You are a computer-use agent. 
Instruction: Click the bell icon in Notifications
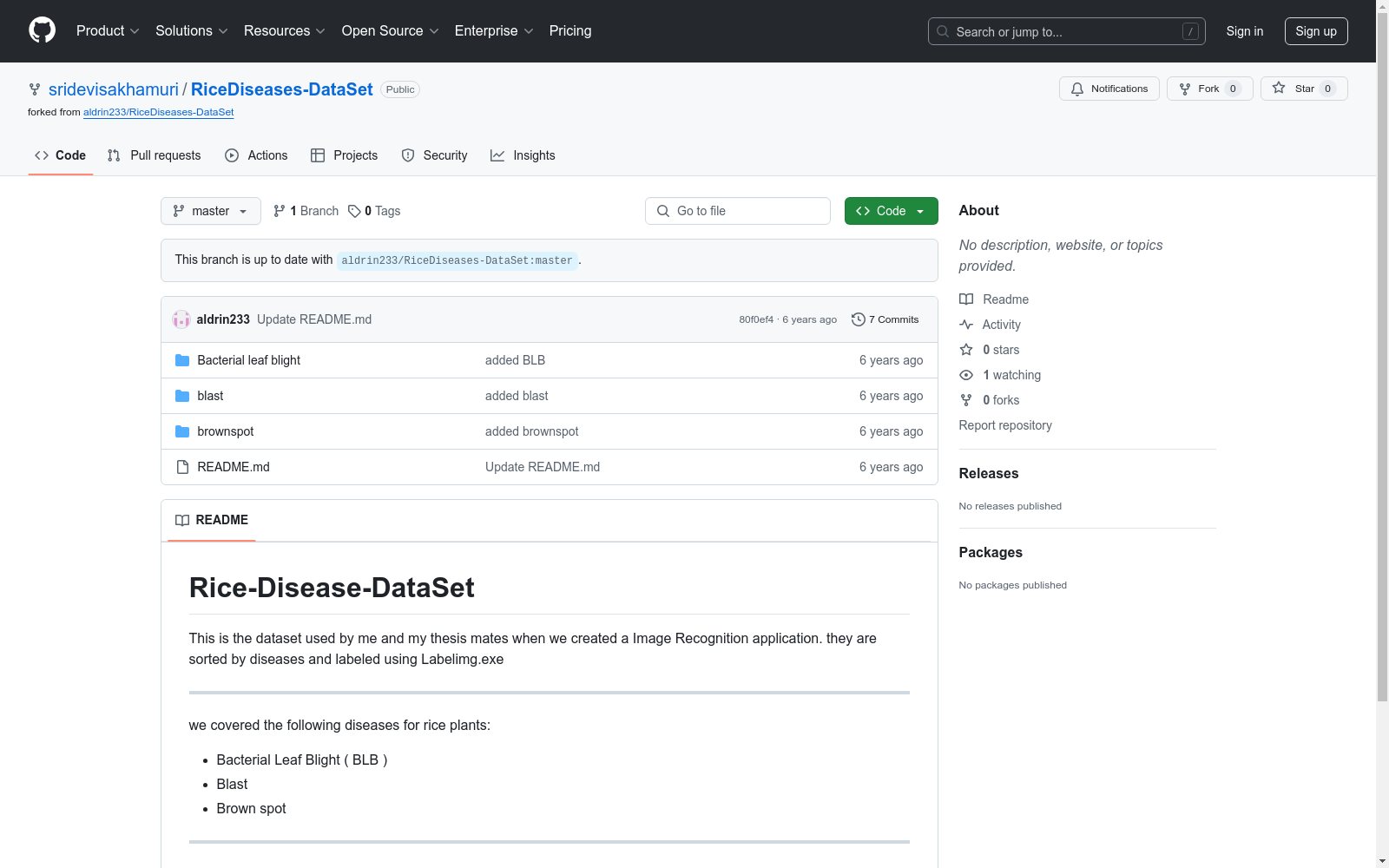tap(1077, 89)
